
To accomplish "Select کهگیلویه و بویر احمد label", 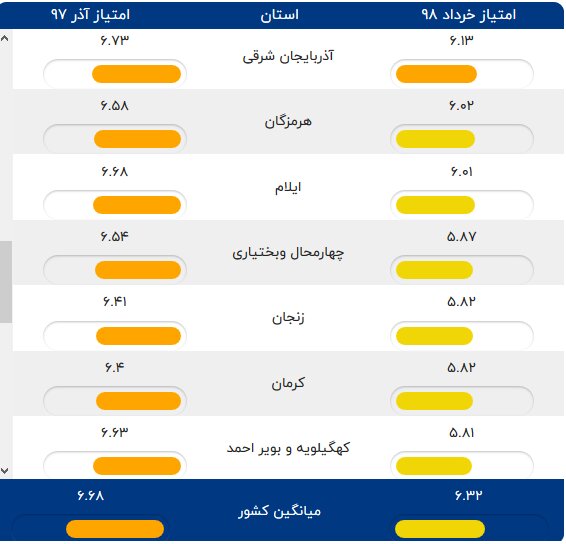I will pyautogui.click(x=288, y=448).
